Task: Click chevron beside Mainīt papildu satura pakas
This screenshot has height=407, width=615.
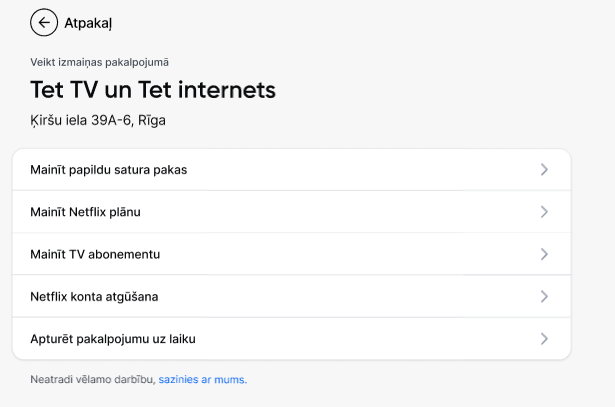Action: click(544, 169)
